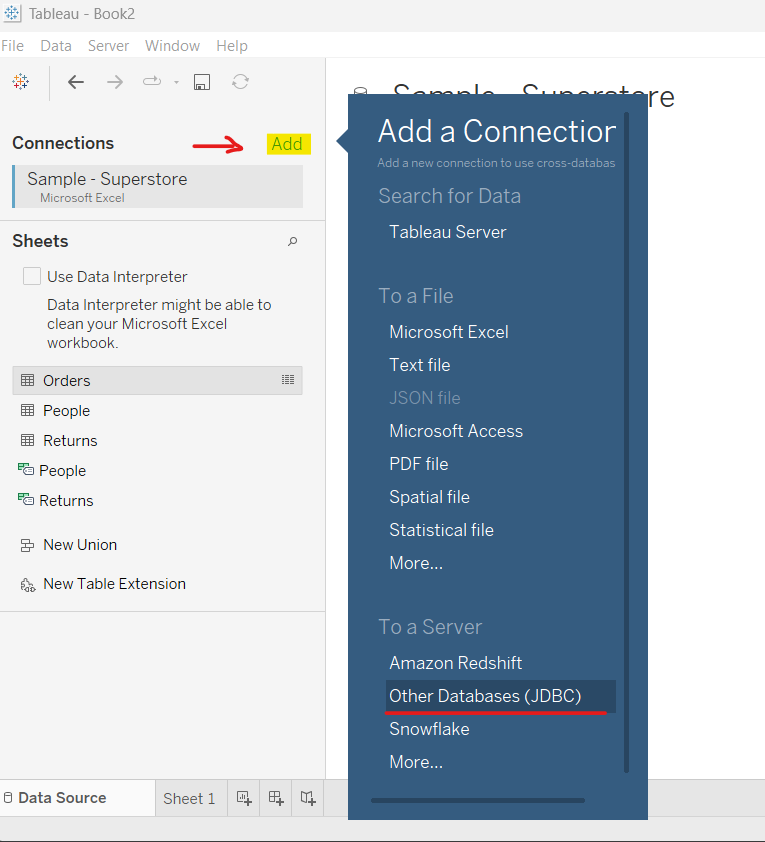The width and height of the screenshot is (765, 842).
Task: Select the second People named range
Action: [x=62, y=471]
